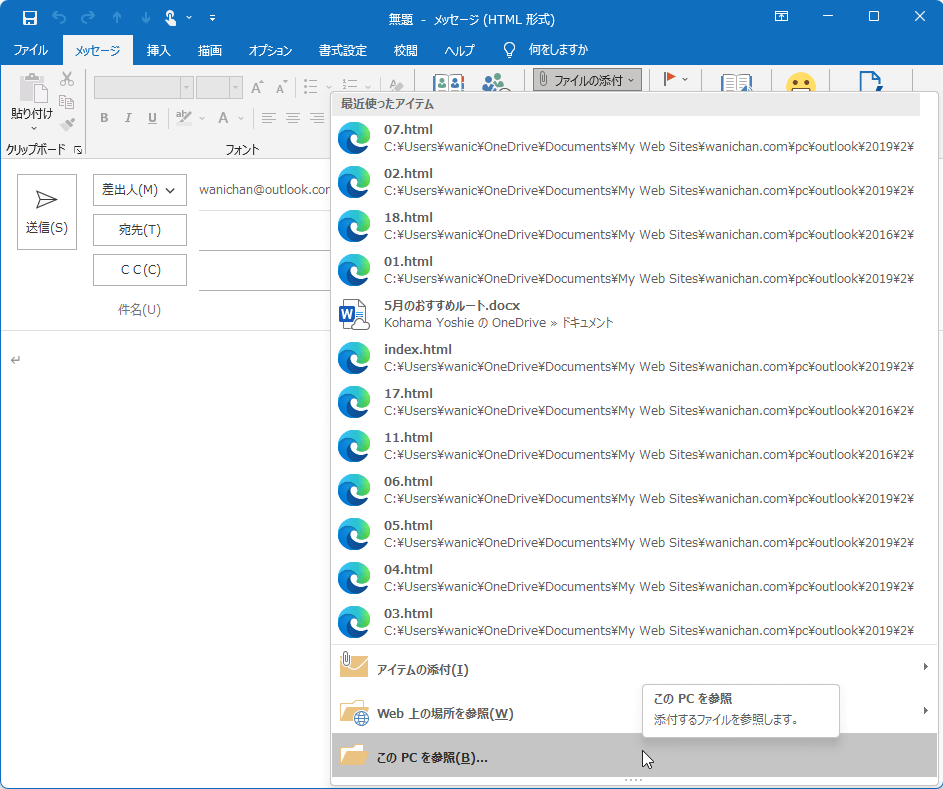Choose この PC を参照(B)...
This screenshot has height=789, width=943.
[x=634, y=755]
